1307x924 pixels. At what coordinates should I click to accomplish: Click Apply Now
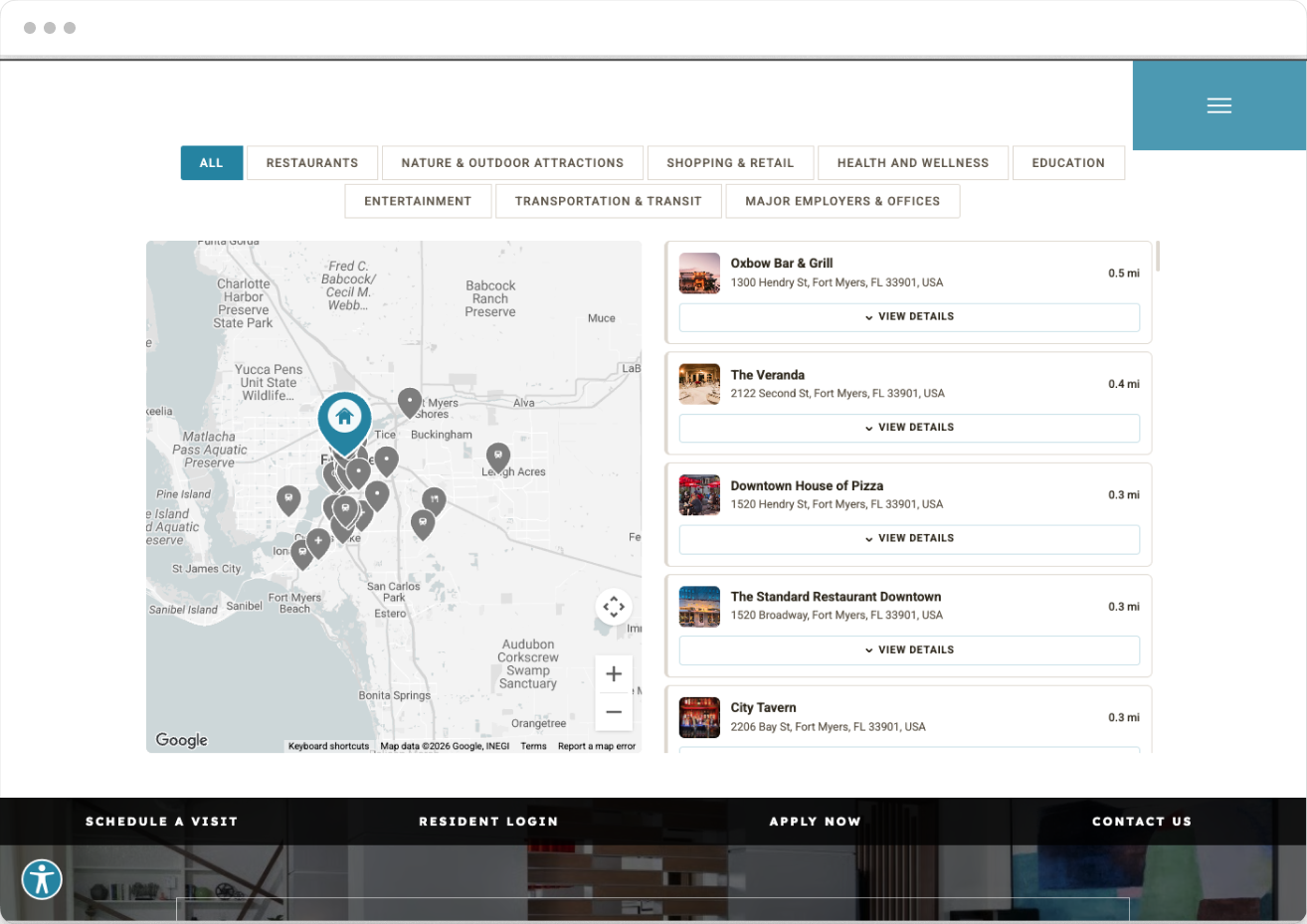(815, 822)
